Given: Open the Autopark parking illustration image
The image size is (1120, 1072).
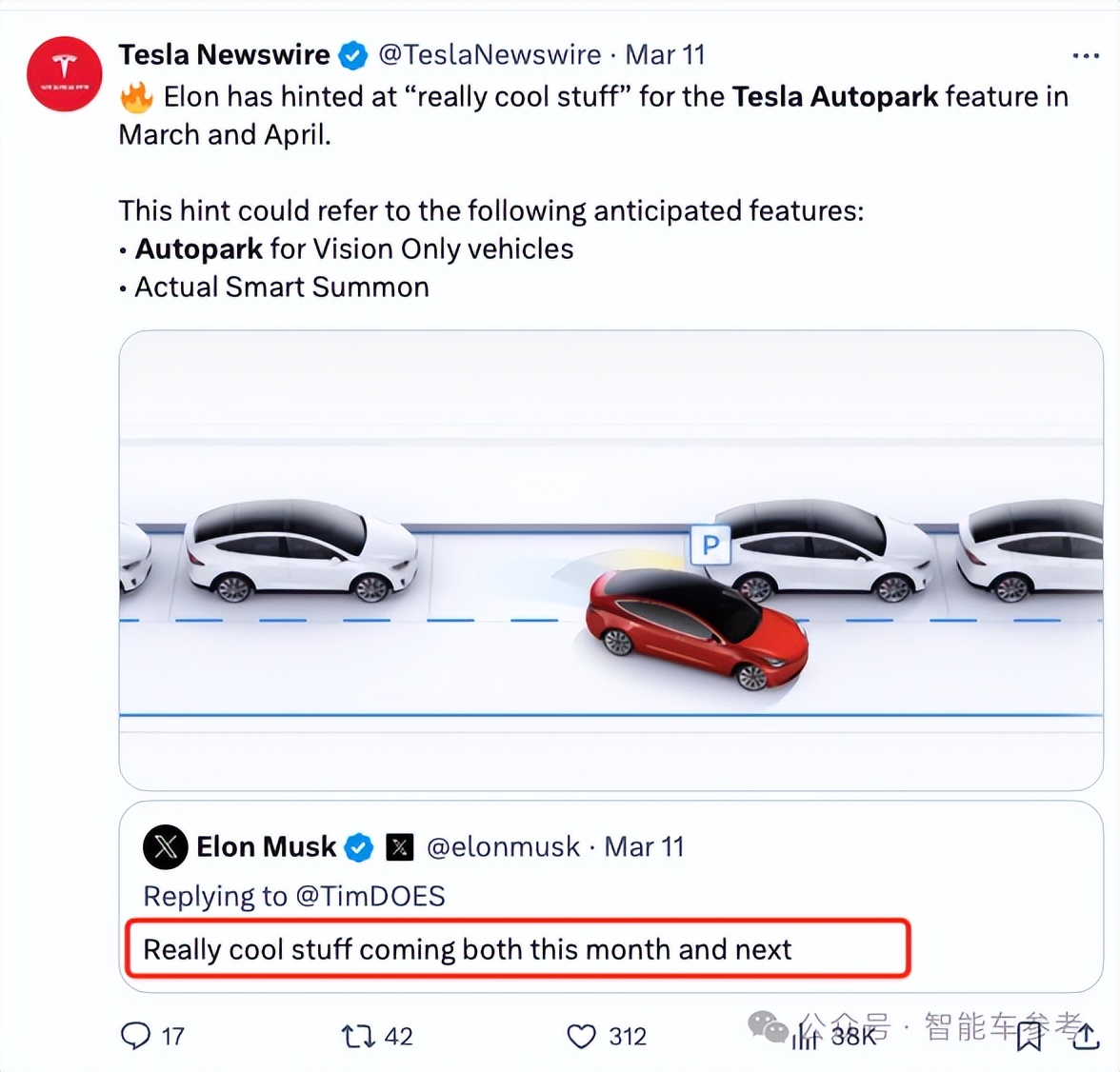Looking at the screenshot, I should click(x=610, y=560).
